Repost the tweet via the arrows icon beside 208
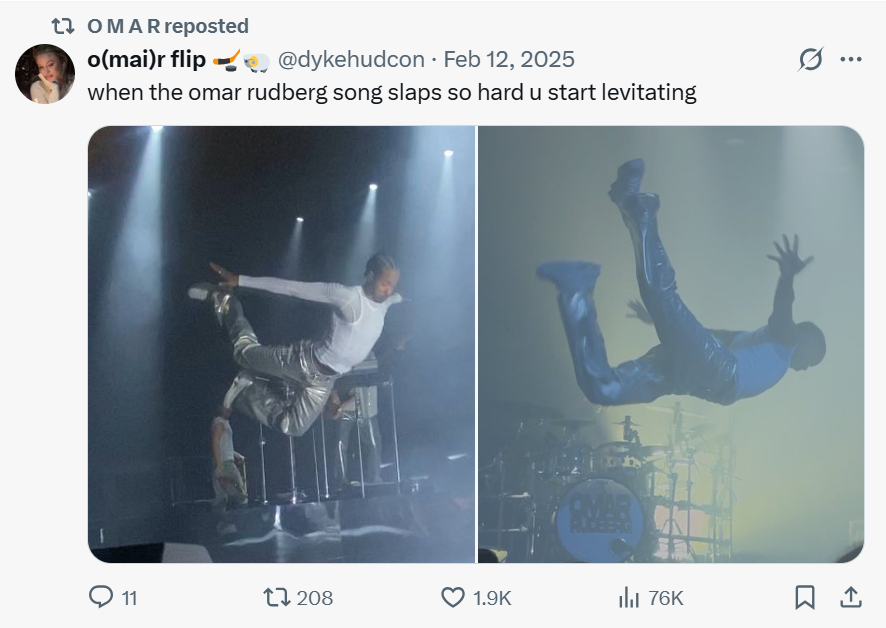The width and height of the screenshot is (886, 628). coord(275,597)
